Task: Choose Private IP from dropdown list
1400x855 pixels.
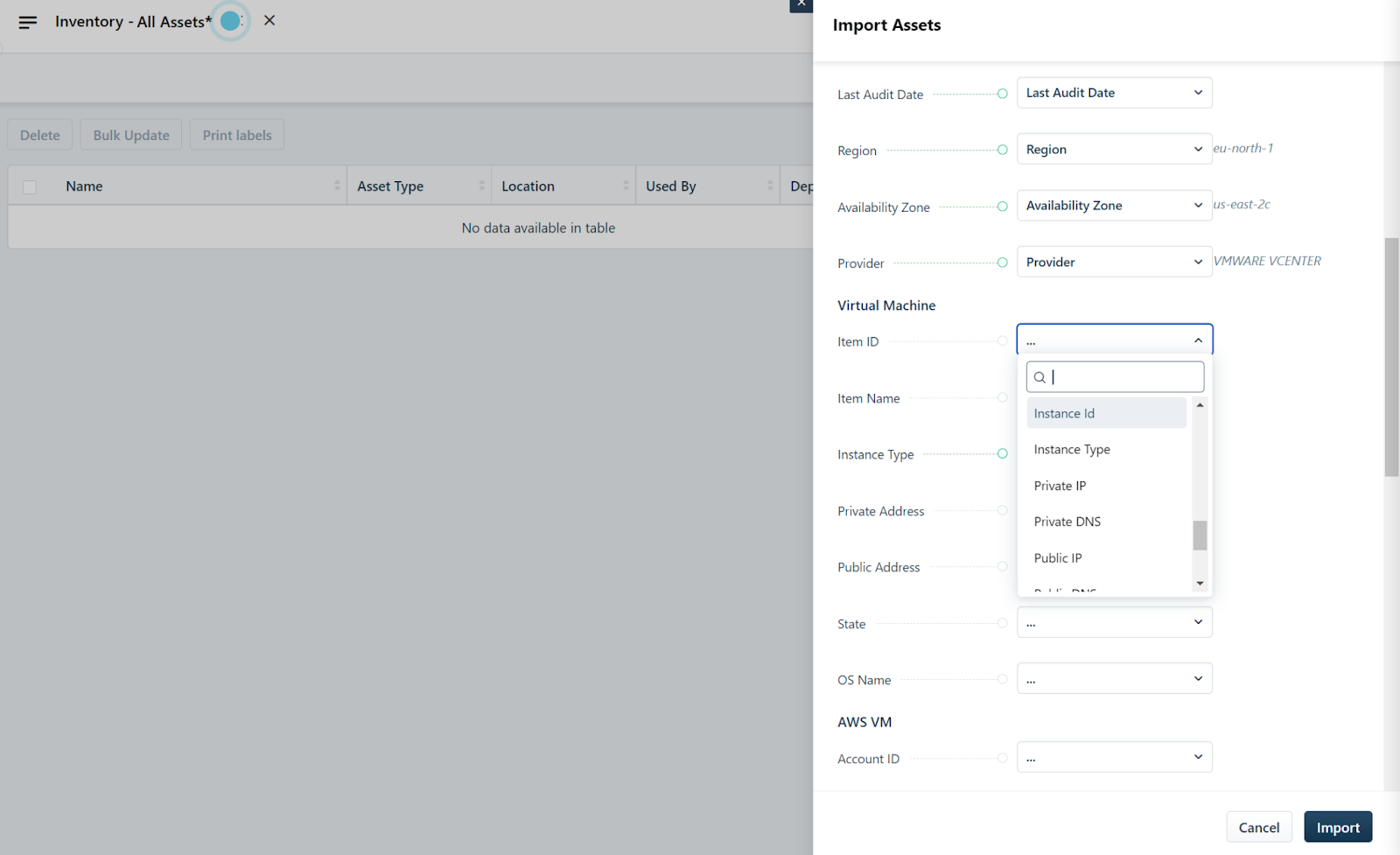Action: pos(1106,486)
